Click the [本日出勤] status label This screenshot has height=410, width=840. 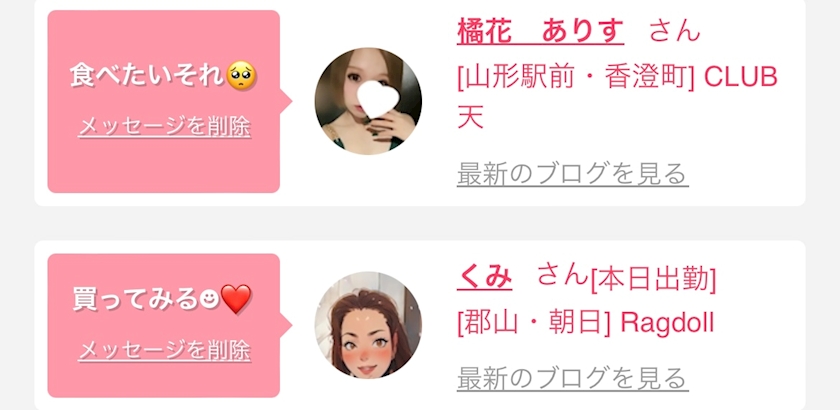point(653,280)
